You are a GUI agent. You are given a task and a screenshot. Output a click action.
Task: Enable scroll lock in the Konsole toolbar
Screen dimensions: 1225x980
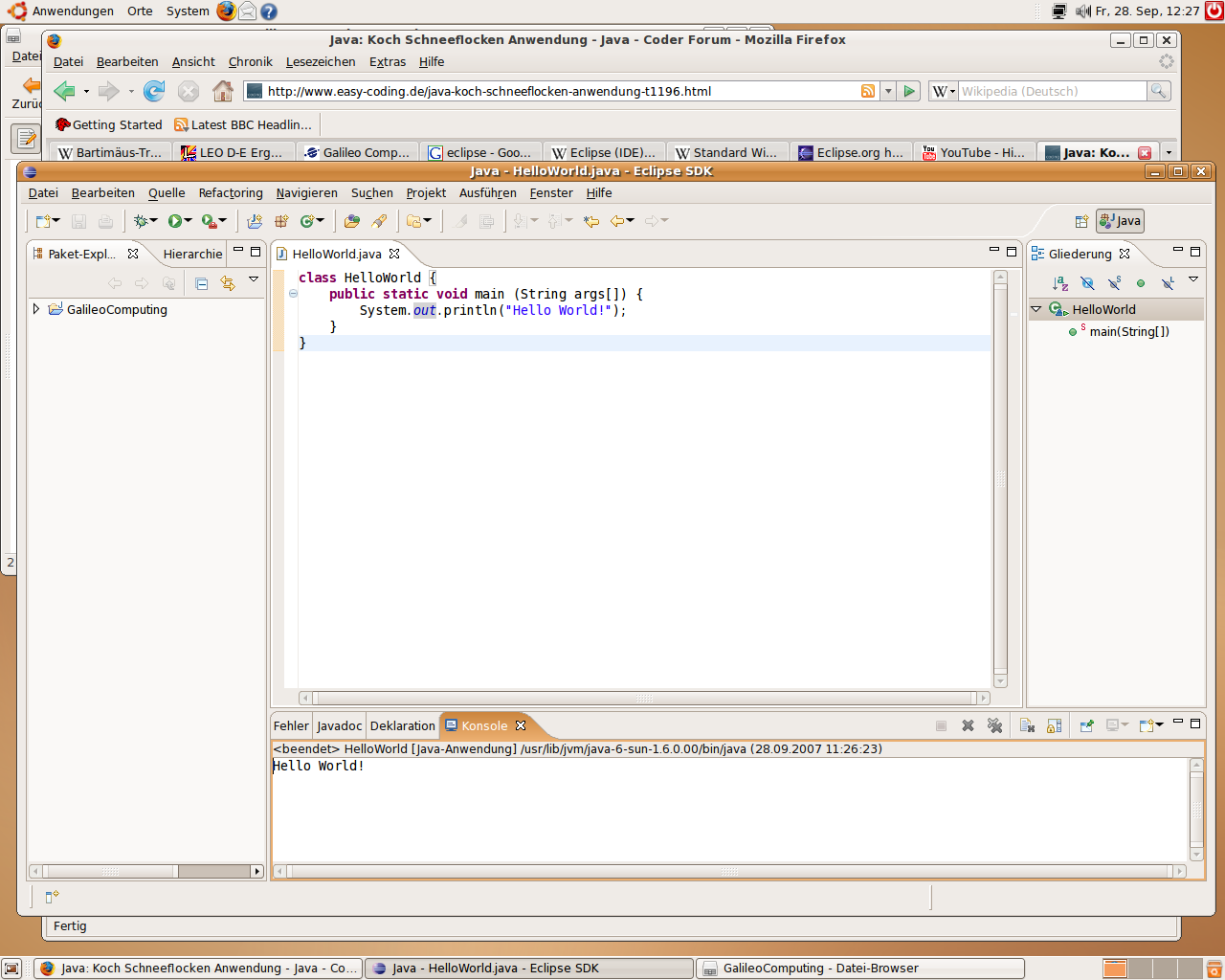(x=1054, y=726)
